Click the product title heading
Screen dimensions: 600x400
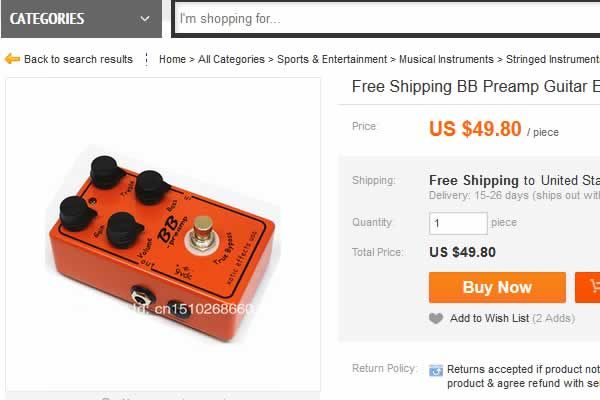coord(476,87)
